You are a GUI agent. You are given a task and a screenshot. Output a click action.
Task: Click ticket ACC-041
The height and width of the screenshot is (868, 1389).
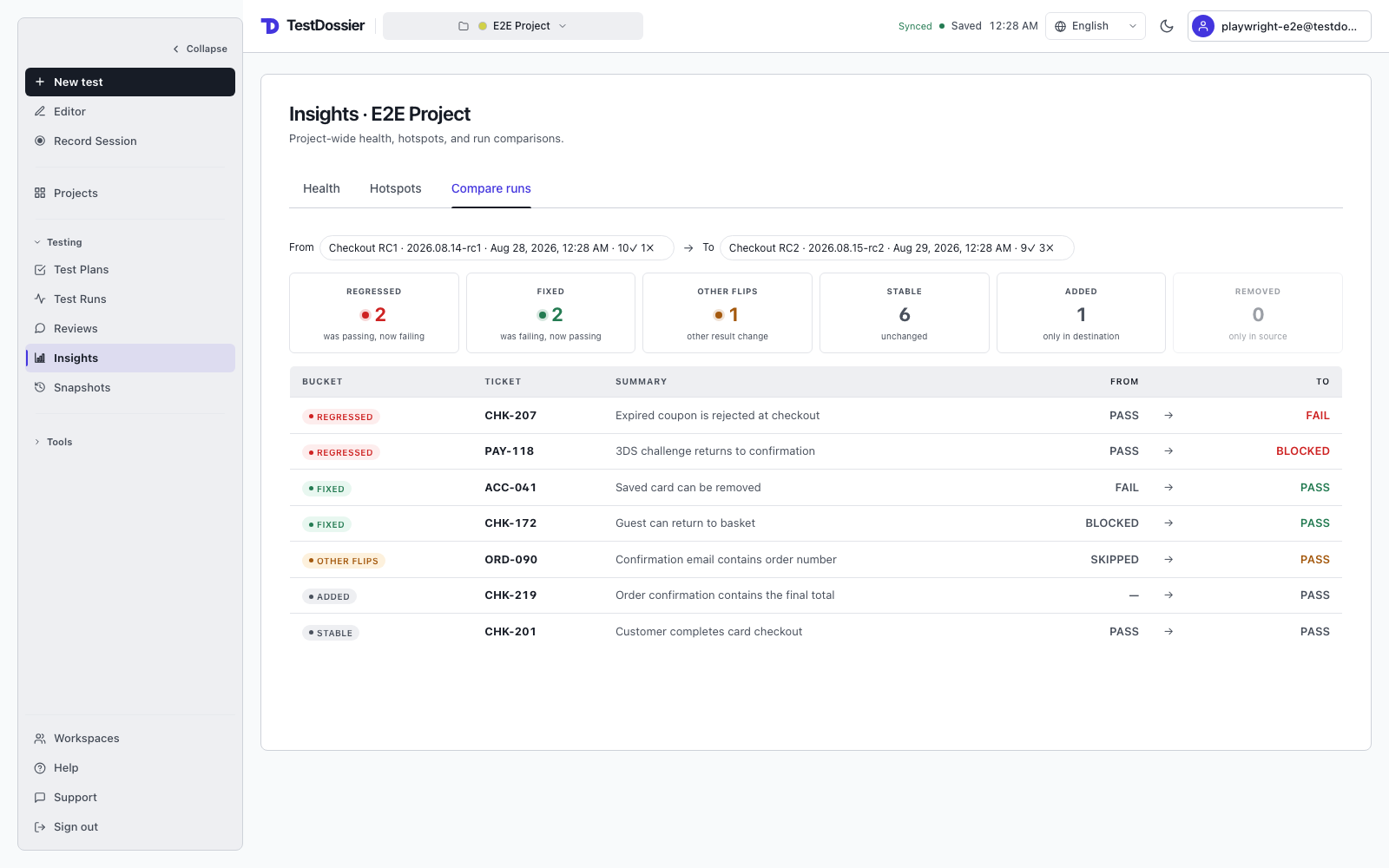click(510, 487)
